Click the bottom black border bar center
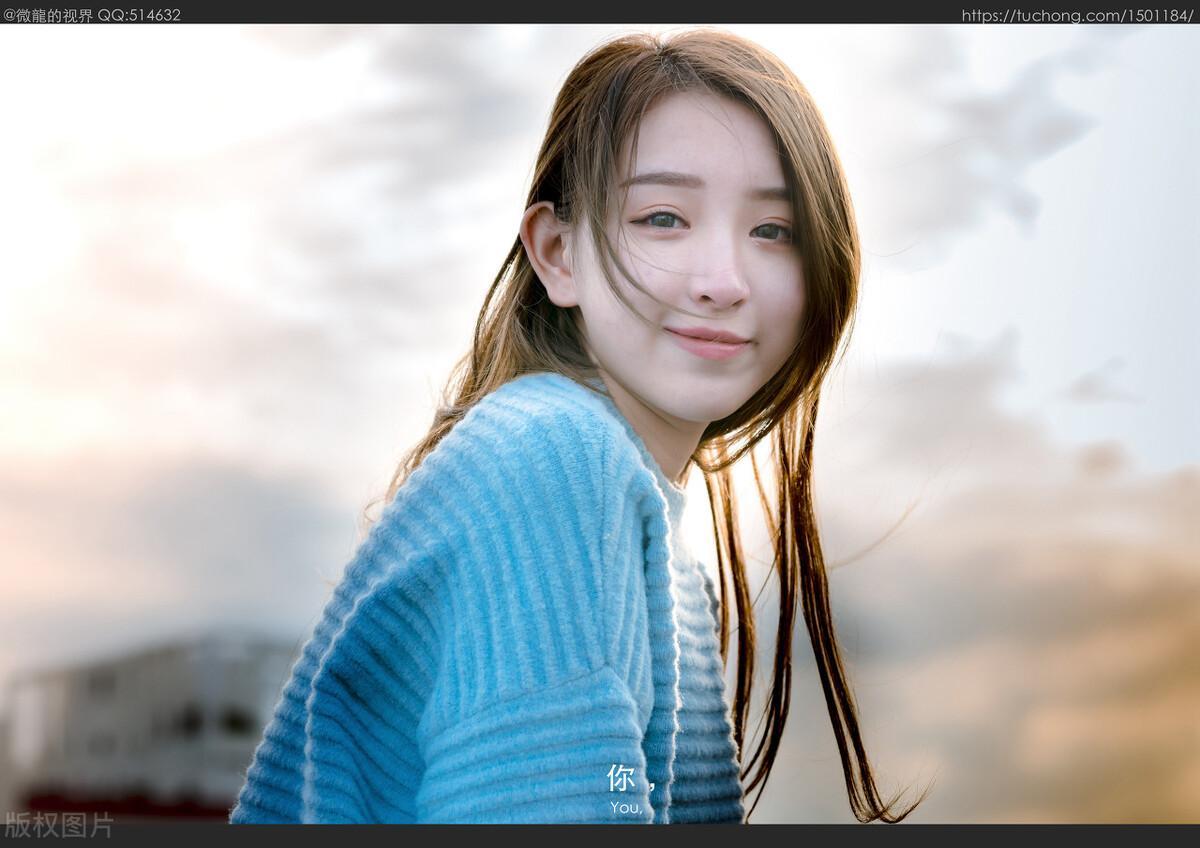The width and height of the screenshot is (1200, 848). [600, 836]
